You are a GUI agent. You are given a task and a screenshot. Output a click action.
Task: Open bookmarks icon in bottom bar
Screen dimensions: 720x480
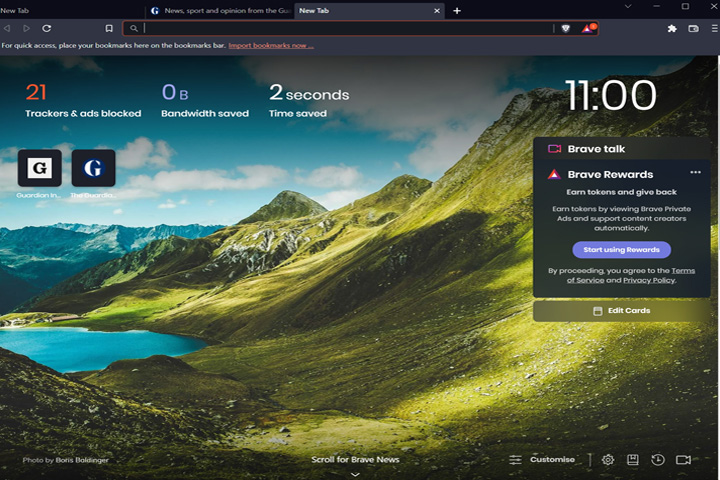coord(633,459)
